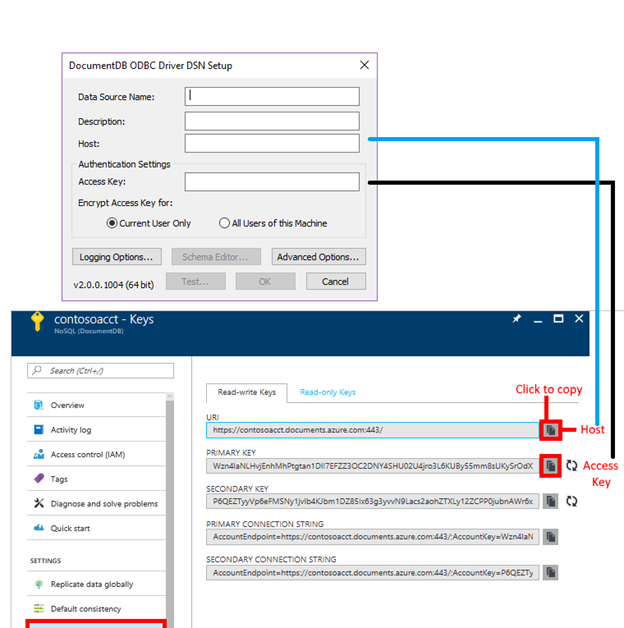The width and height of the screenshot is (624, 628).
Task: Open Advanced Options in DSN dialog
Action: (318, 257)
